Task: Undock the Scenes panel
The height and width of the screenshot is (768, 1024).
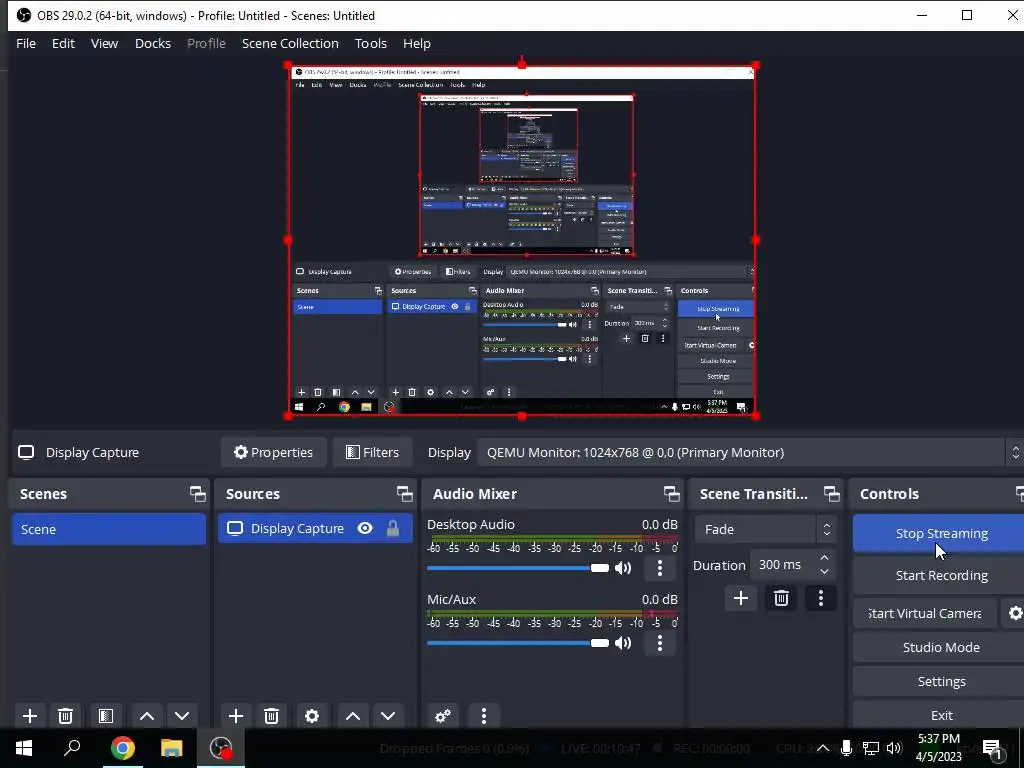Action: (197, 494)
